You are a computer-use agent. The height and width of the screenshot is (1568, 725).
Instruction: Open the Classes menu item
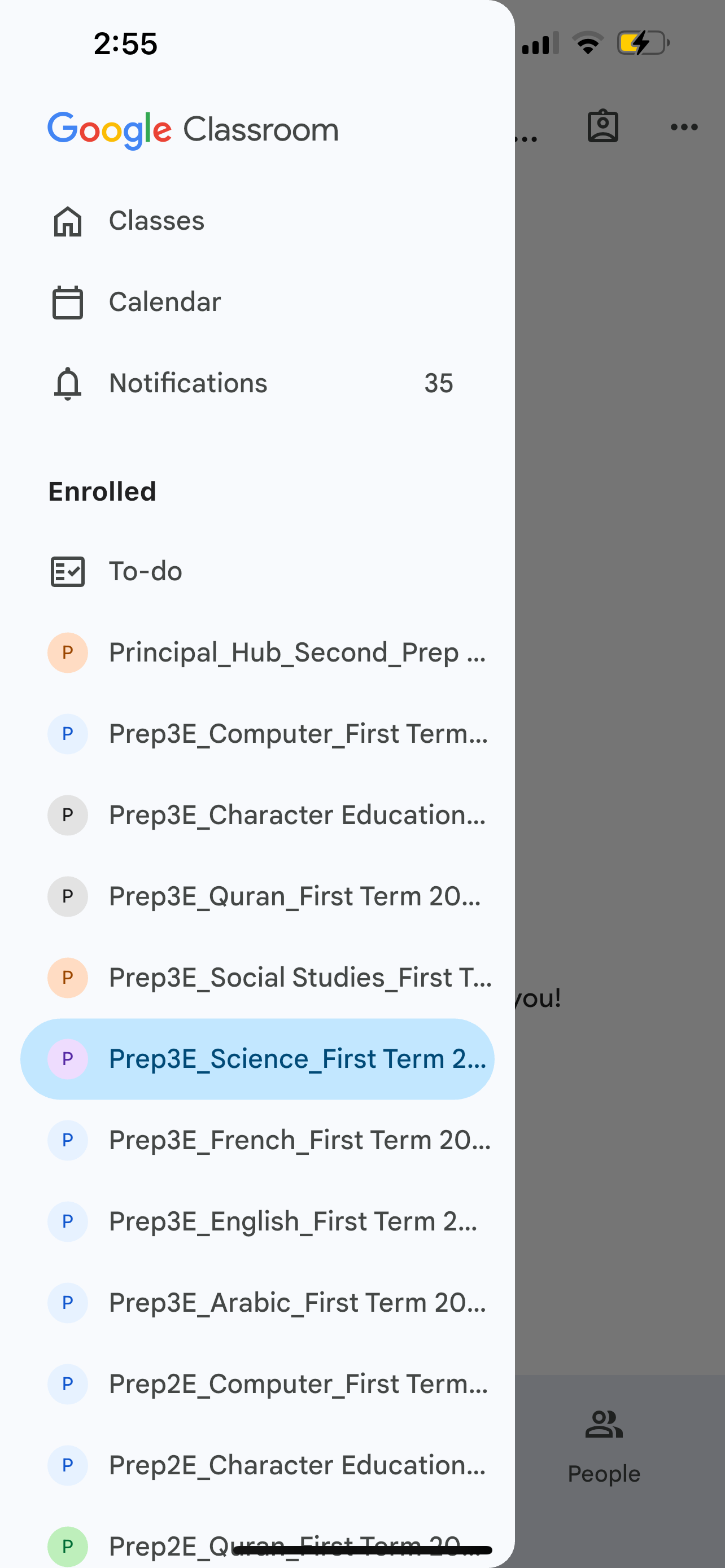pyautogui.click(x=156, y=221)
